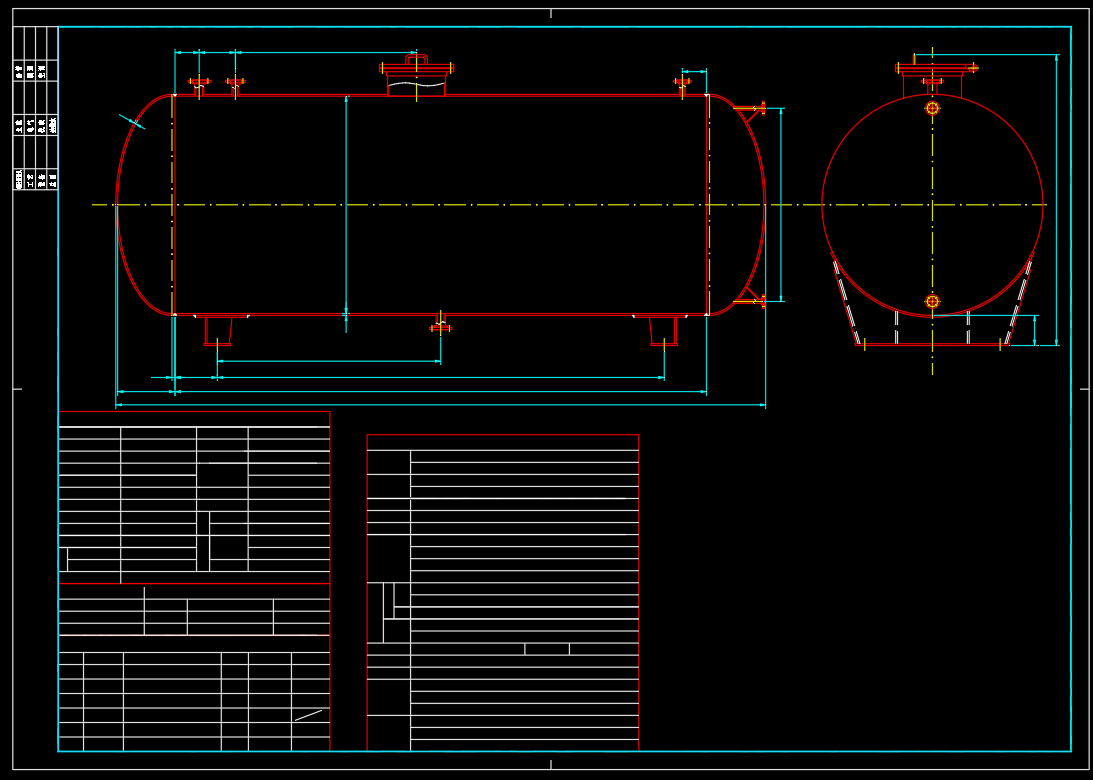This screenshot has height=780, width=1093.
Task: Pick the leftmost small nozzle on tank top
Action: click(x=199, y=84)
